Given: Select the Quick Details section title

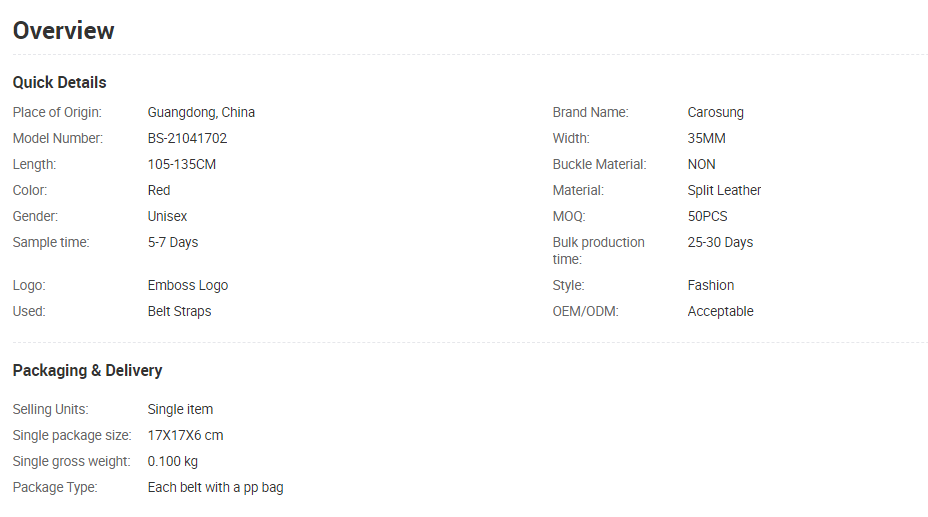Looking at the screenshot, I should coord(59,82).
